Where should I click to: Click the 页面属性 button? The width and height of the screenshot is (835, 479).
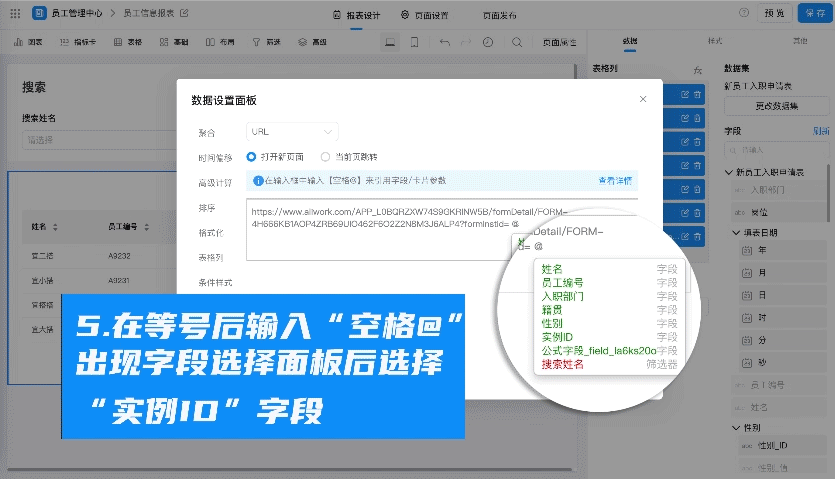click(x=559, y=42)
